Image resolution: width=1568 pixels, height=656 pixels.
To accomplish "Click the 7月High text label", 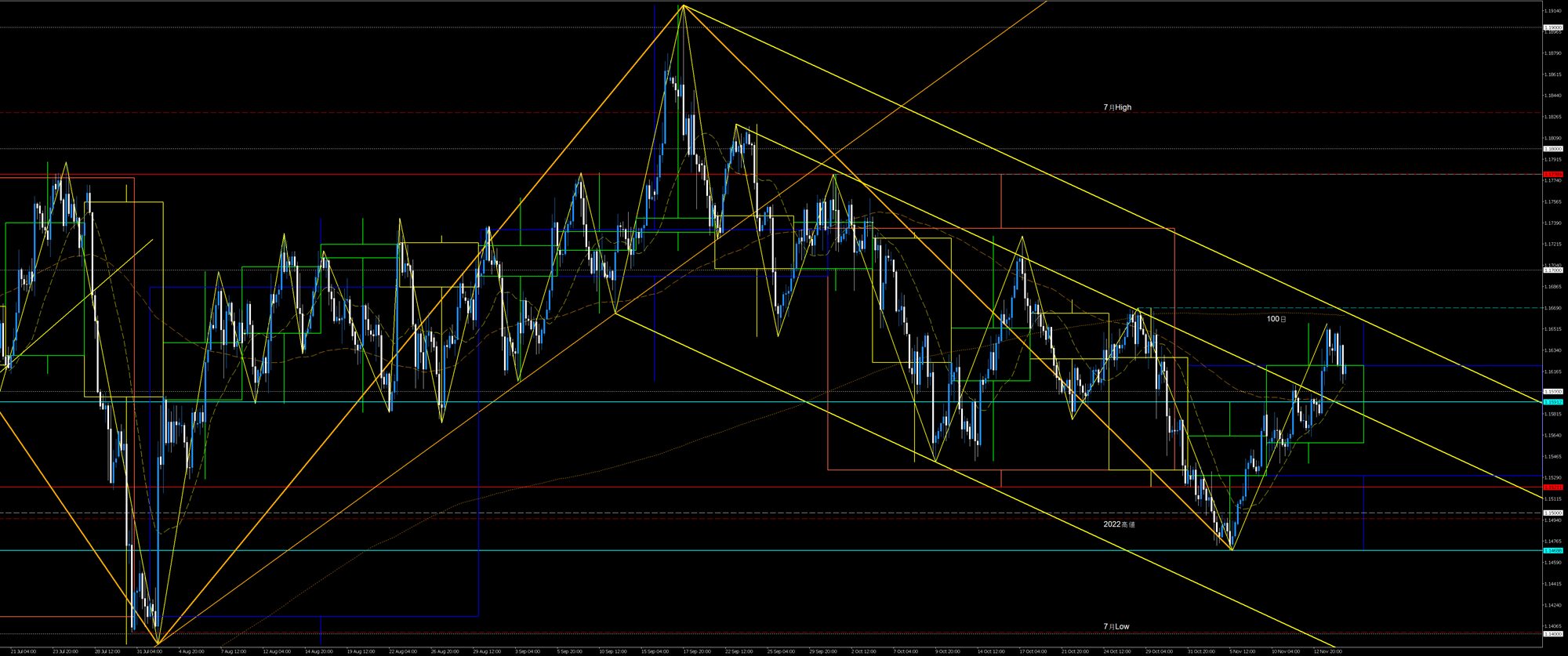I will 1117,107.
